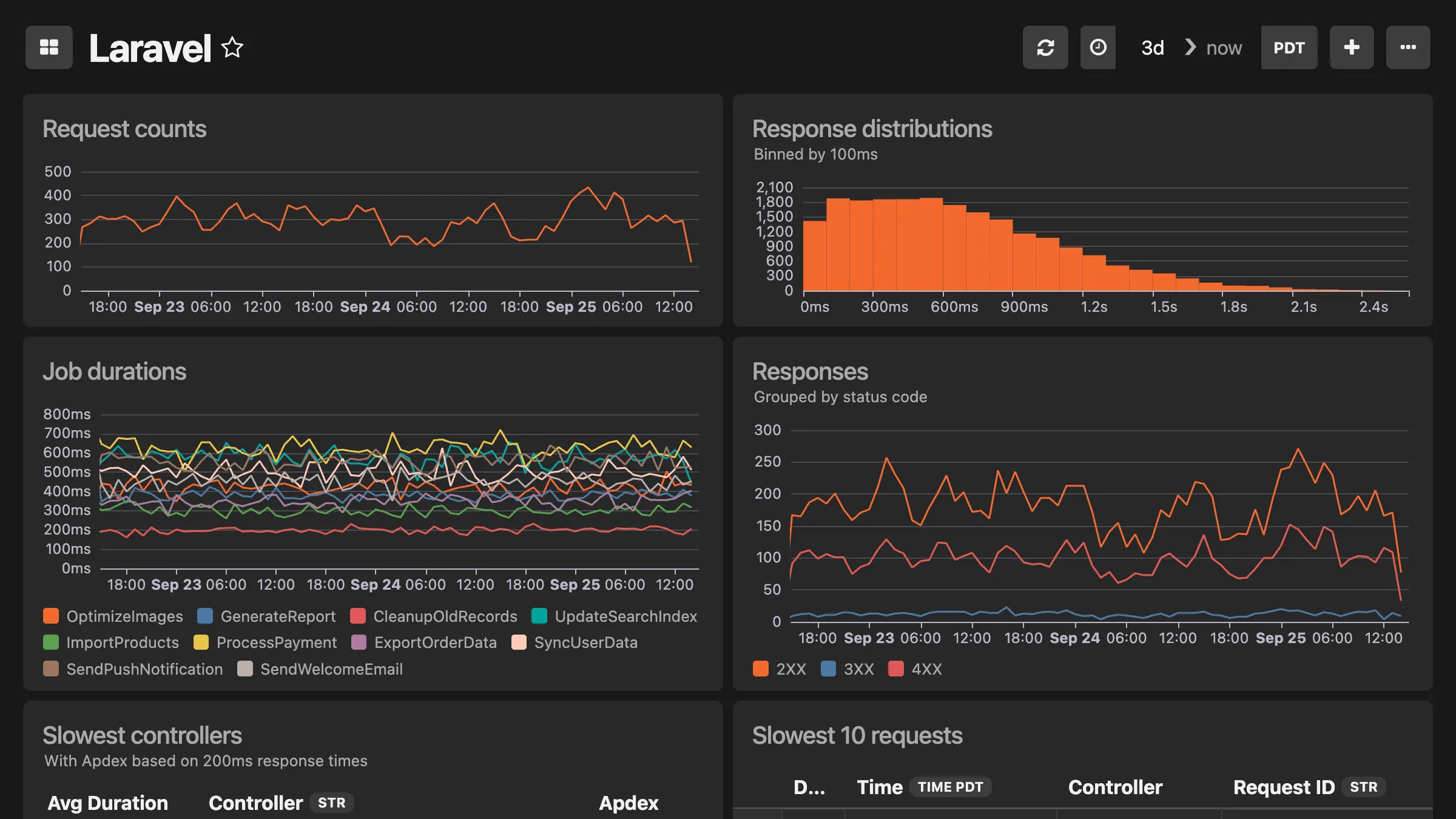Click the time range arrow chevron

[x=1190, y=47]
